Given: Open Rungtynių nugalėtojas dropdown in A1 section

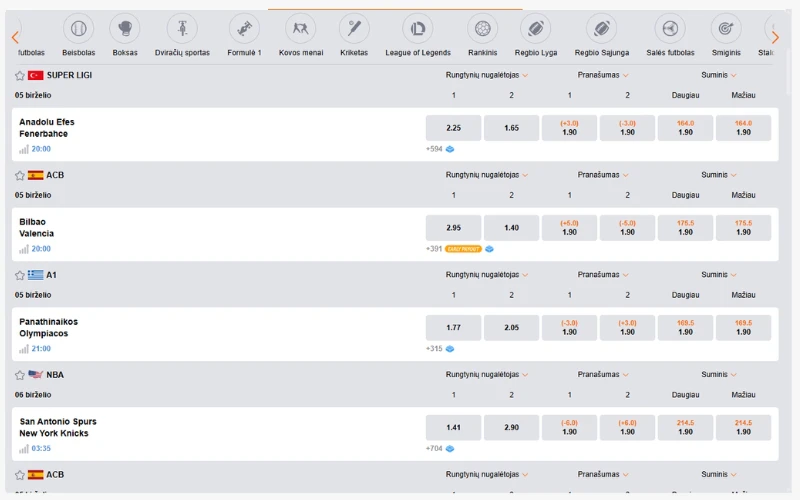Looking at the screenshot, I should click(487, 274).
